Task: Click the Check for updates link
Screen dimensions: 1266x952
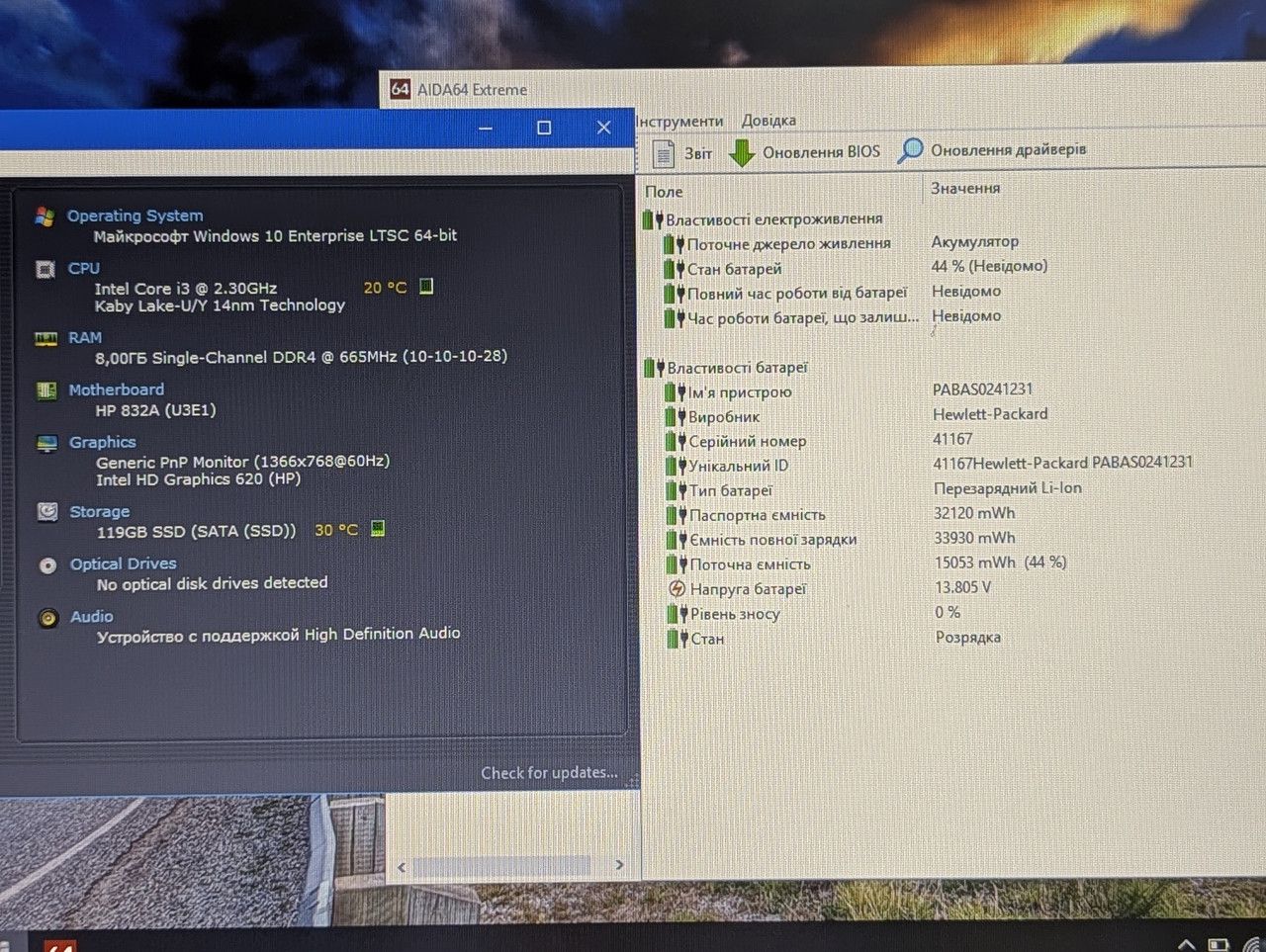Action: point(549,773)
